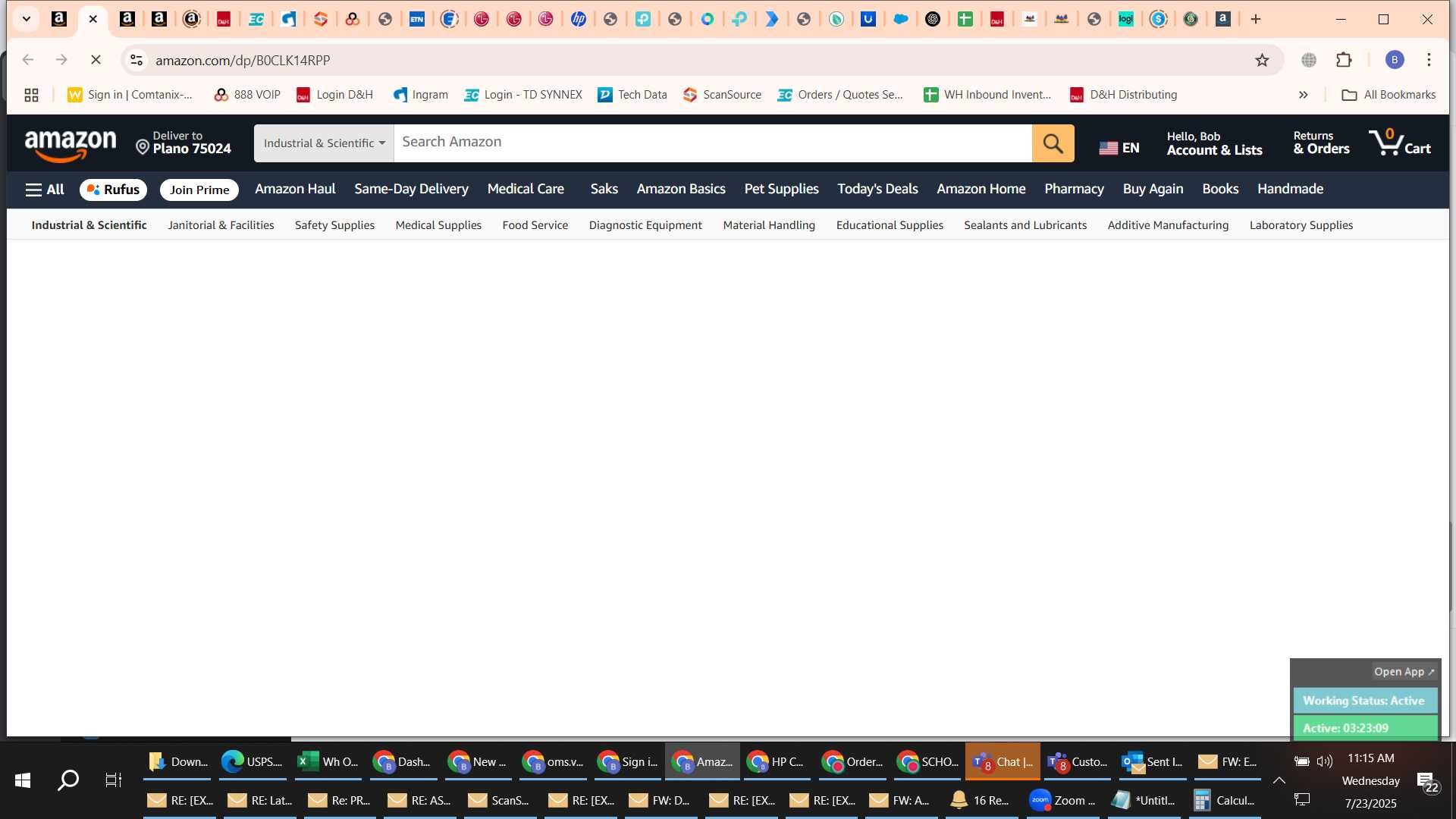Click the Amazon logo
This screenshot has width=1456, height=819.
[71, 145]
